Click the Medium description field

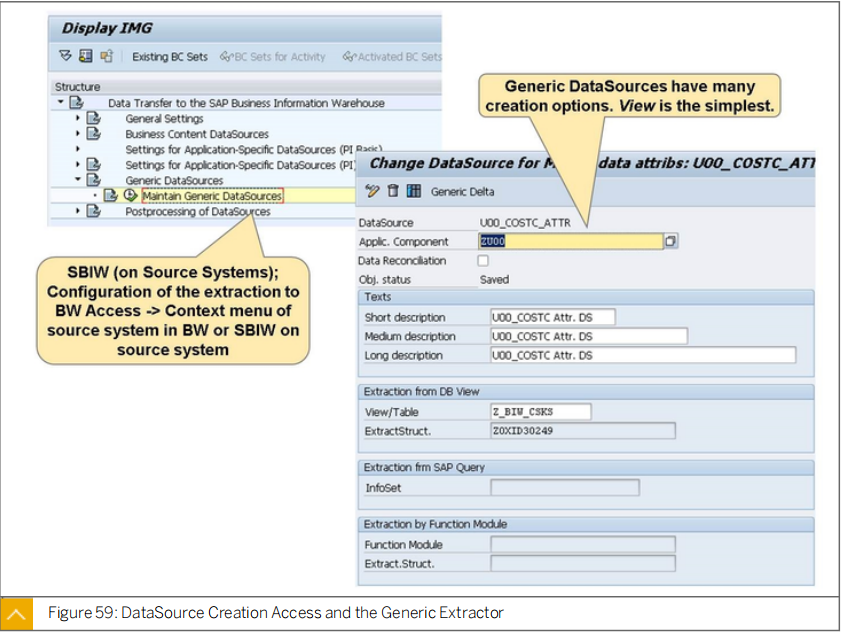point(589,336)
